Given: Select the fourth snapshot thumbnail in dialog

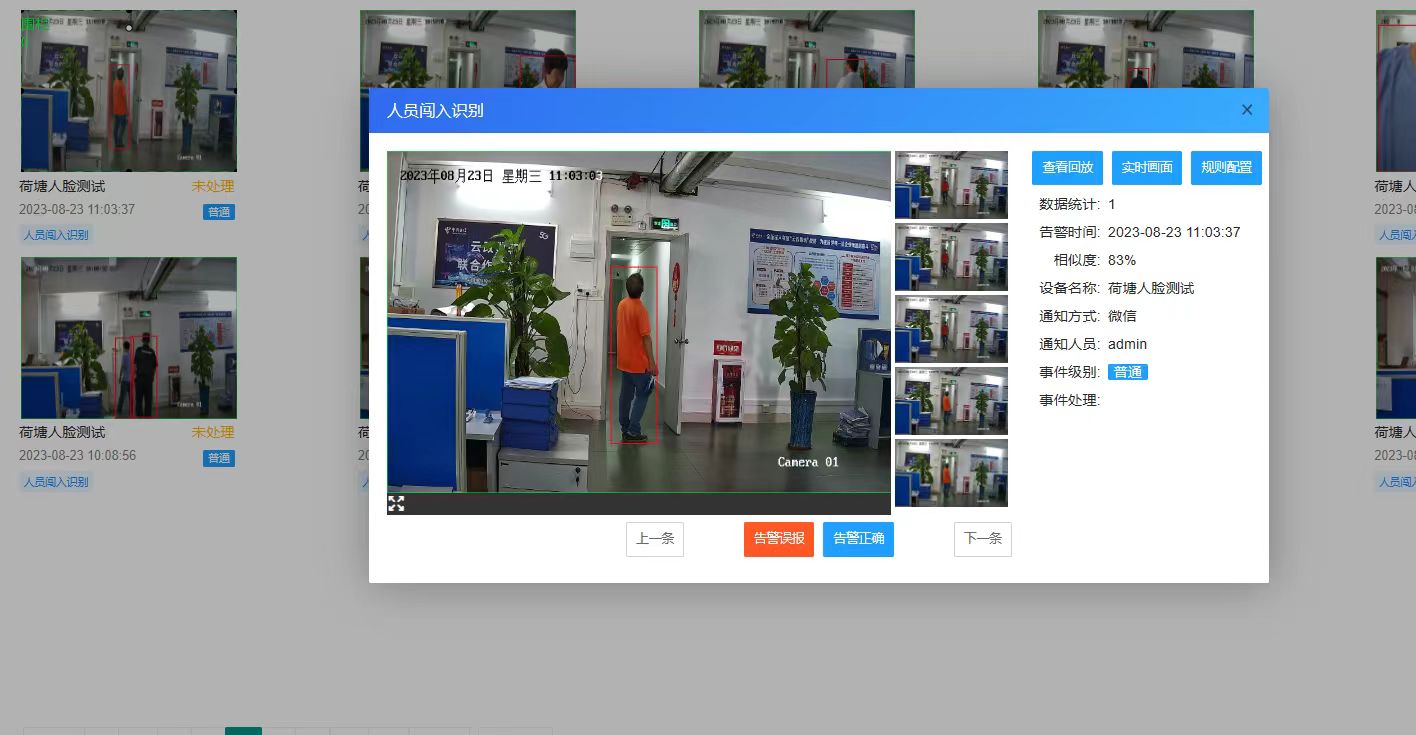Looking at the screenshot, I should (x=951, y=401).
